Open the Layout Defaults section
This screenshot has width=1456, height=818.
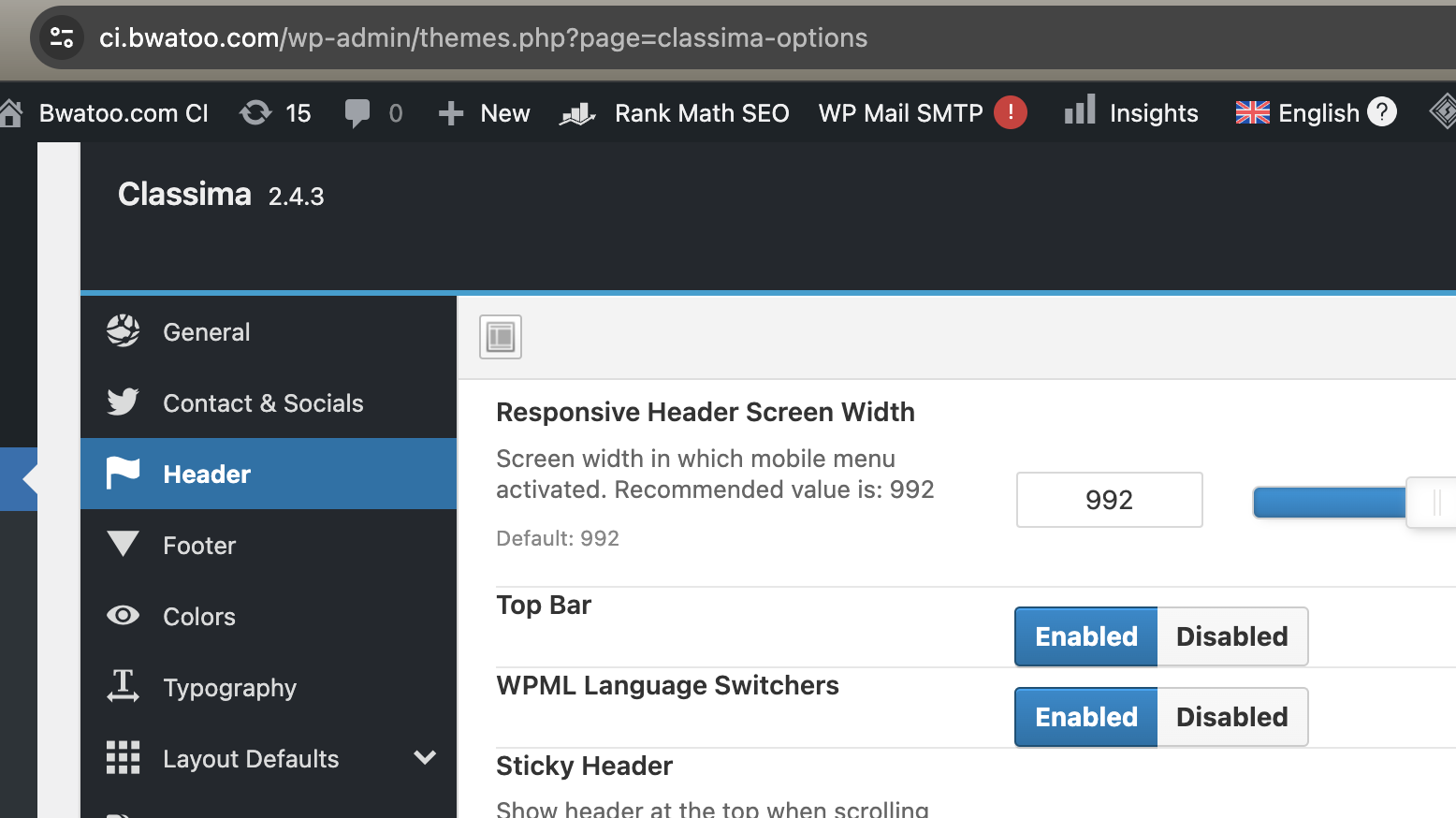[x=269, y=758]
